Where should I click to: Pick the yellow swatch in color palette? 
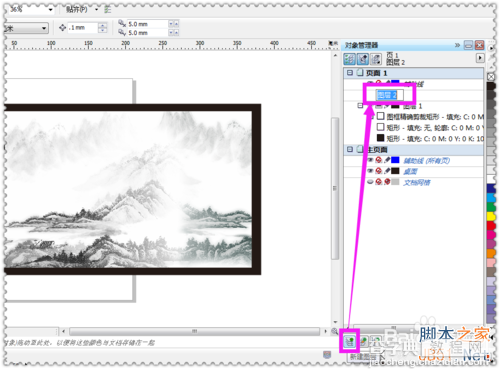coord(491,217)
